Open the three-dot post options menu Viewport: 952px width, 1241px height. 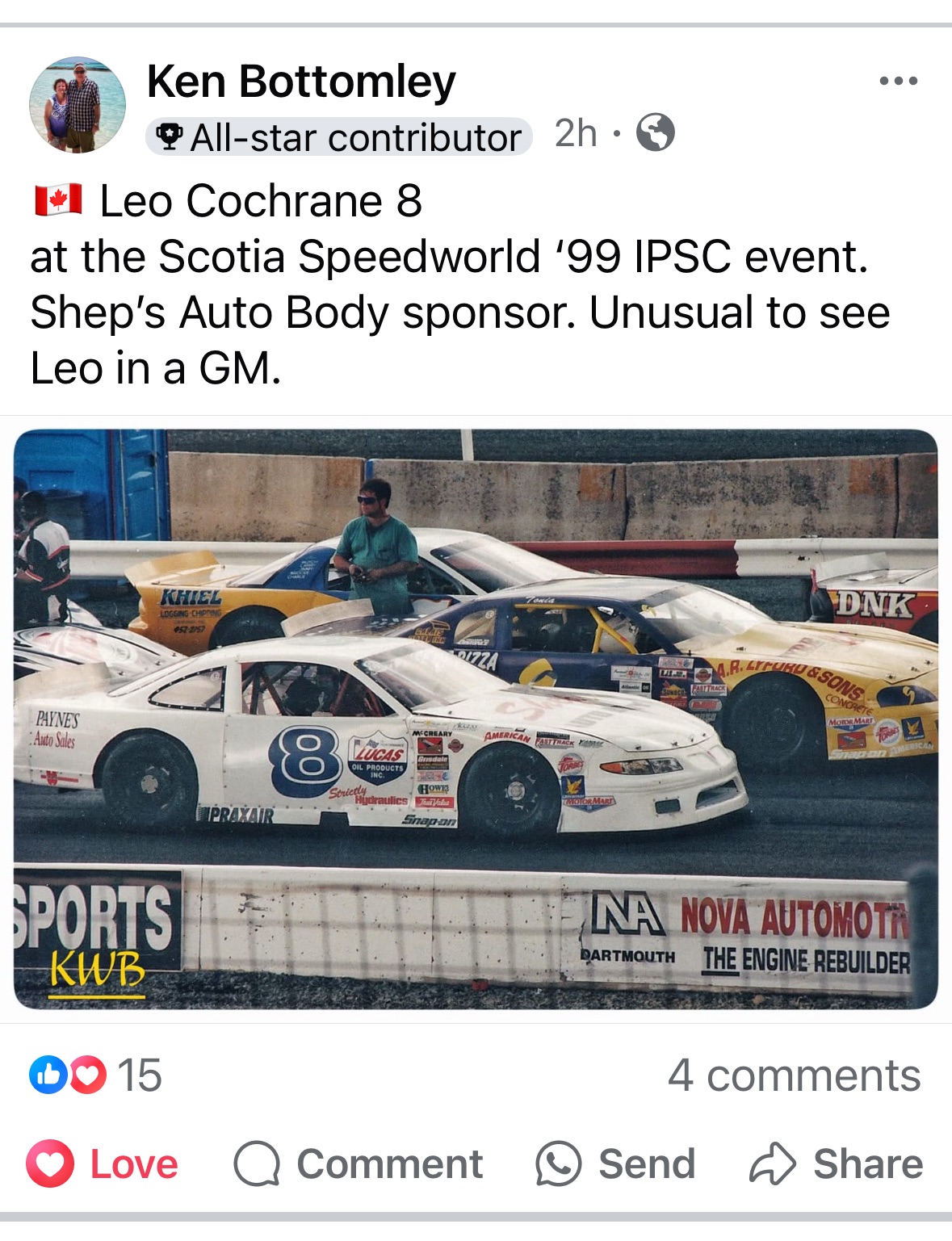898,81
